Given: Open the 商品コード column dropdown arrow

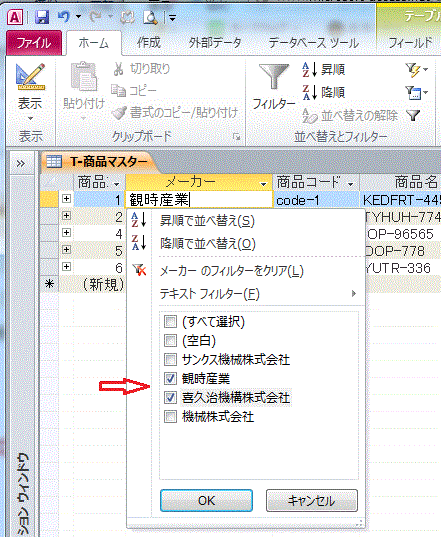Looking at the screenshot, I should coord(350,184).
